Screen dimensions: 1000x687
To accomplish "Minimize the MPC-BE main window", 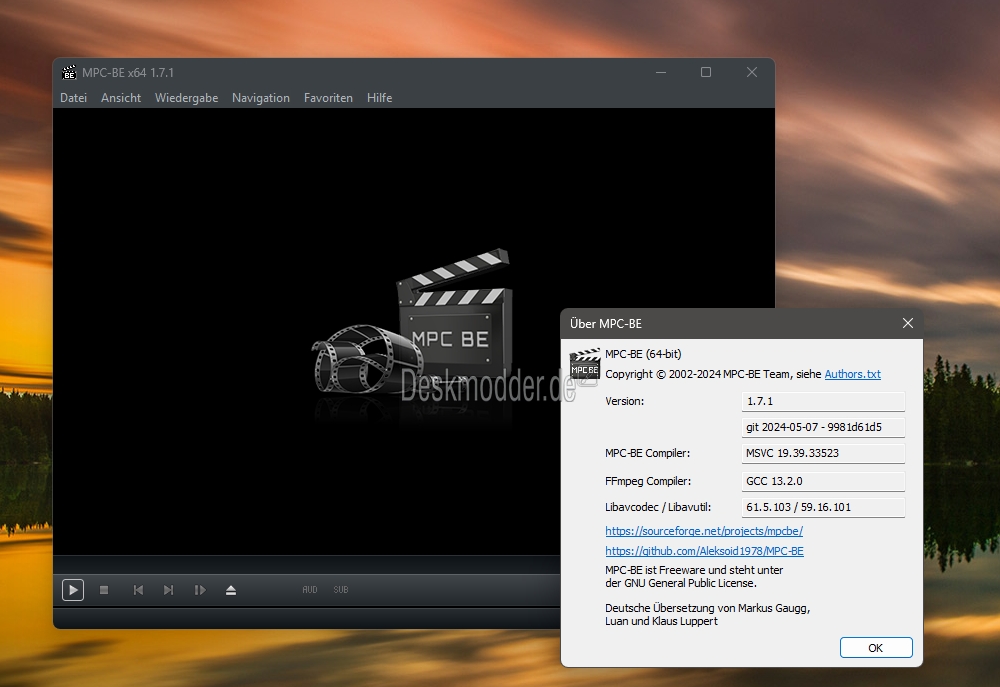I will [661, 72].
